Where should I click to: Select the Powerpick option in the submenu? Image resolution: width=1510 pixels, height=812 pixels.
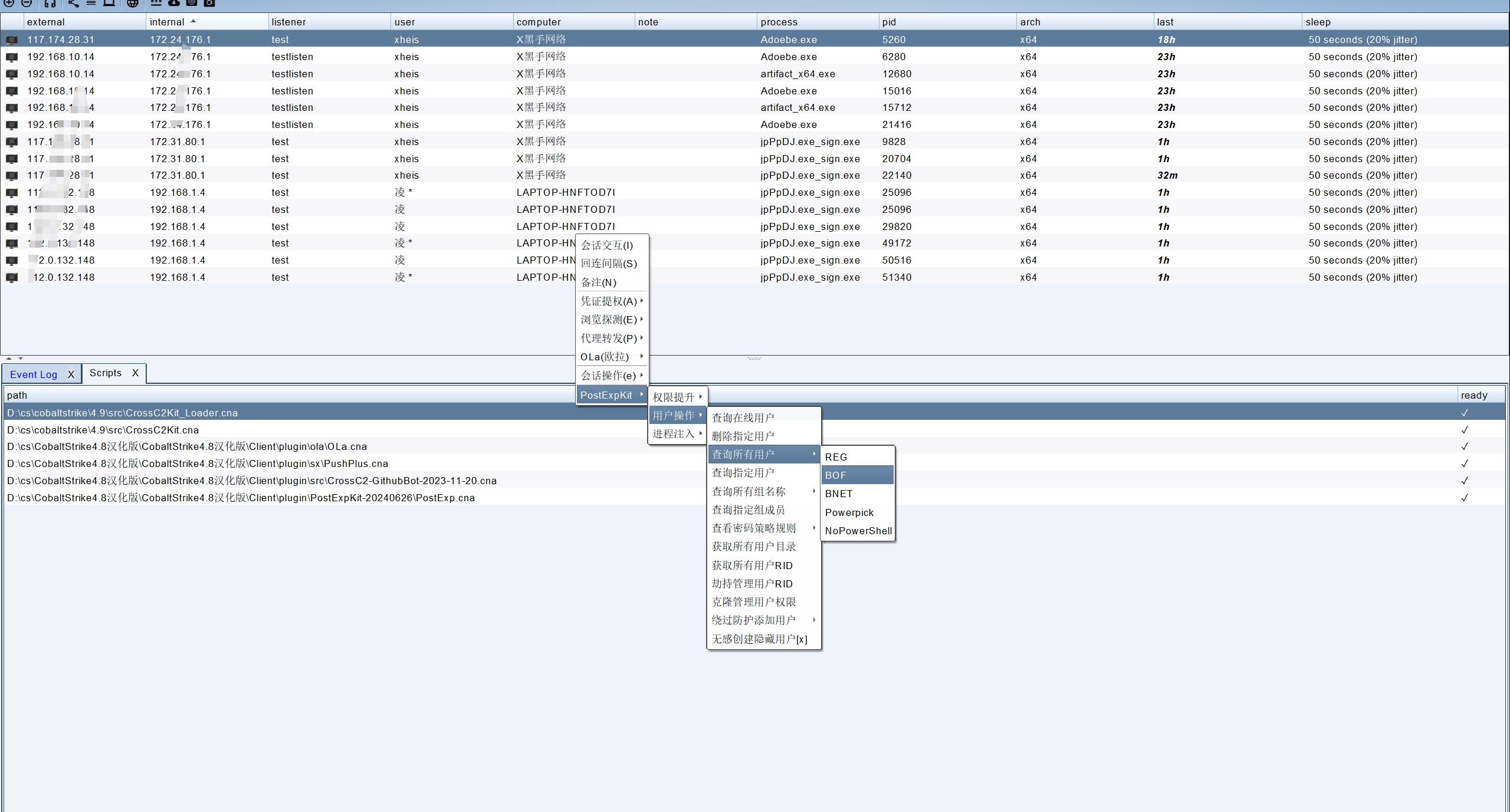(x=858, y=512)
